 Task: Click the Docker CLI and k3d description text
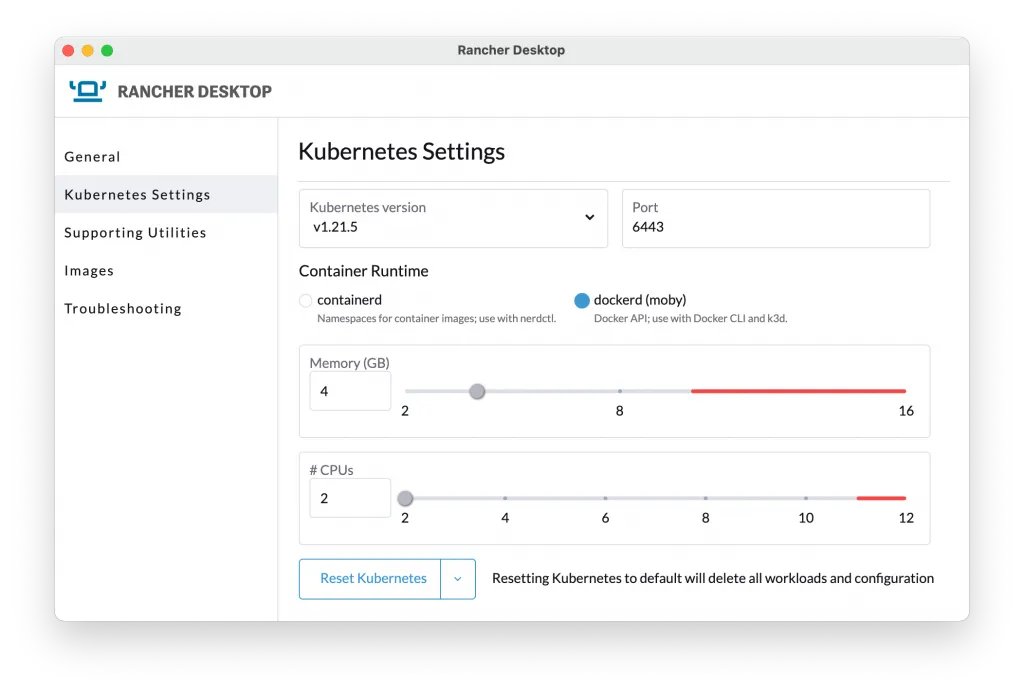(x=690, y=319)
